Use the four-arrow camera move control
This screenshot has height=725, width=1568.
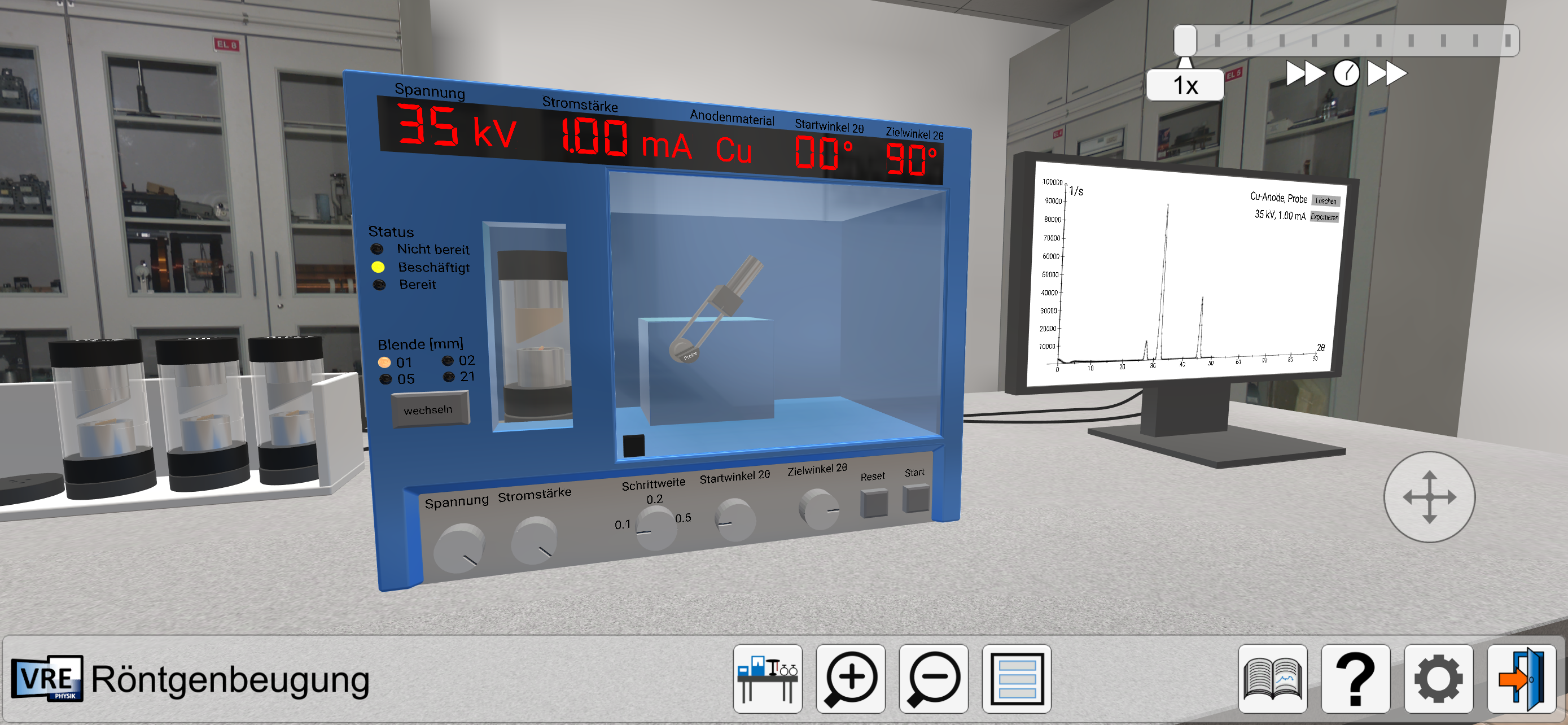pyautogui.click(x=1429, y=497)
